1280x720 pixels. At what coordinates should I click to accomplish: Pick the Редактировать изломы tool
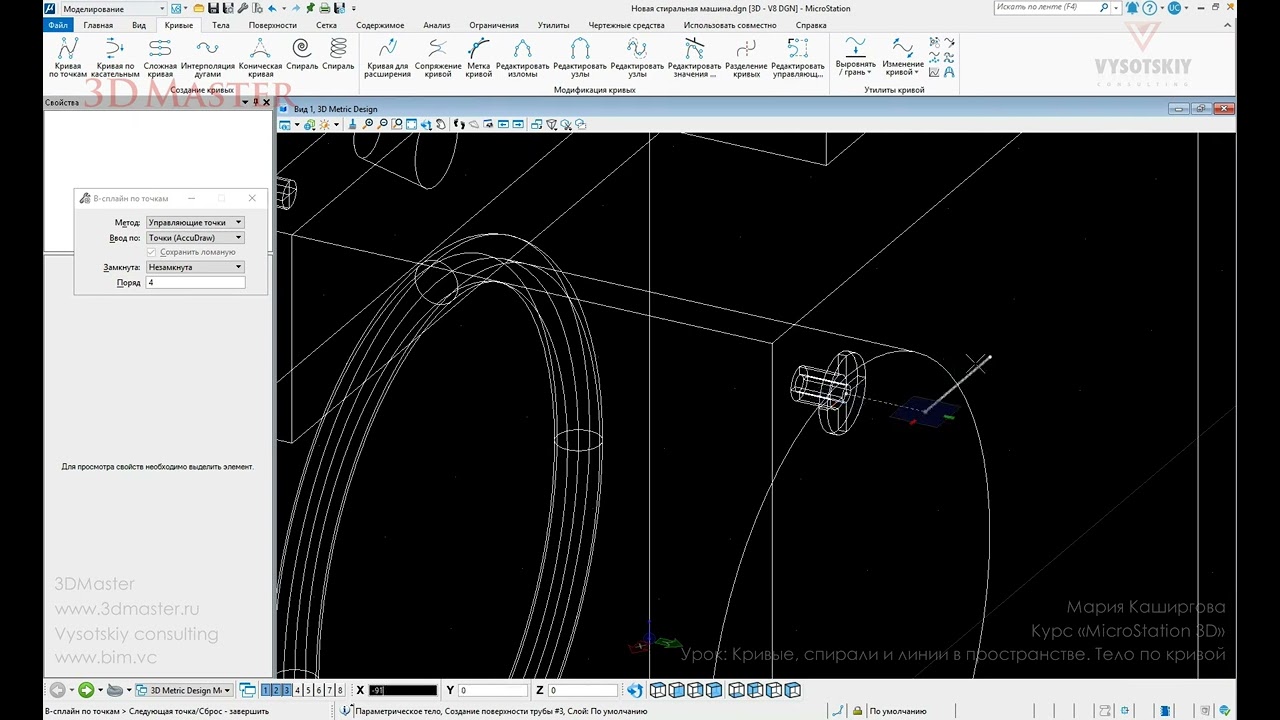[x=523, y=57]
